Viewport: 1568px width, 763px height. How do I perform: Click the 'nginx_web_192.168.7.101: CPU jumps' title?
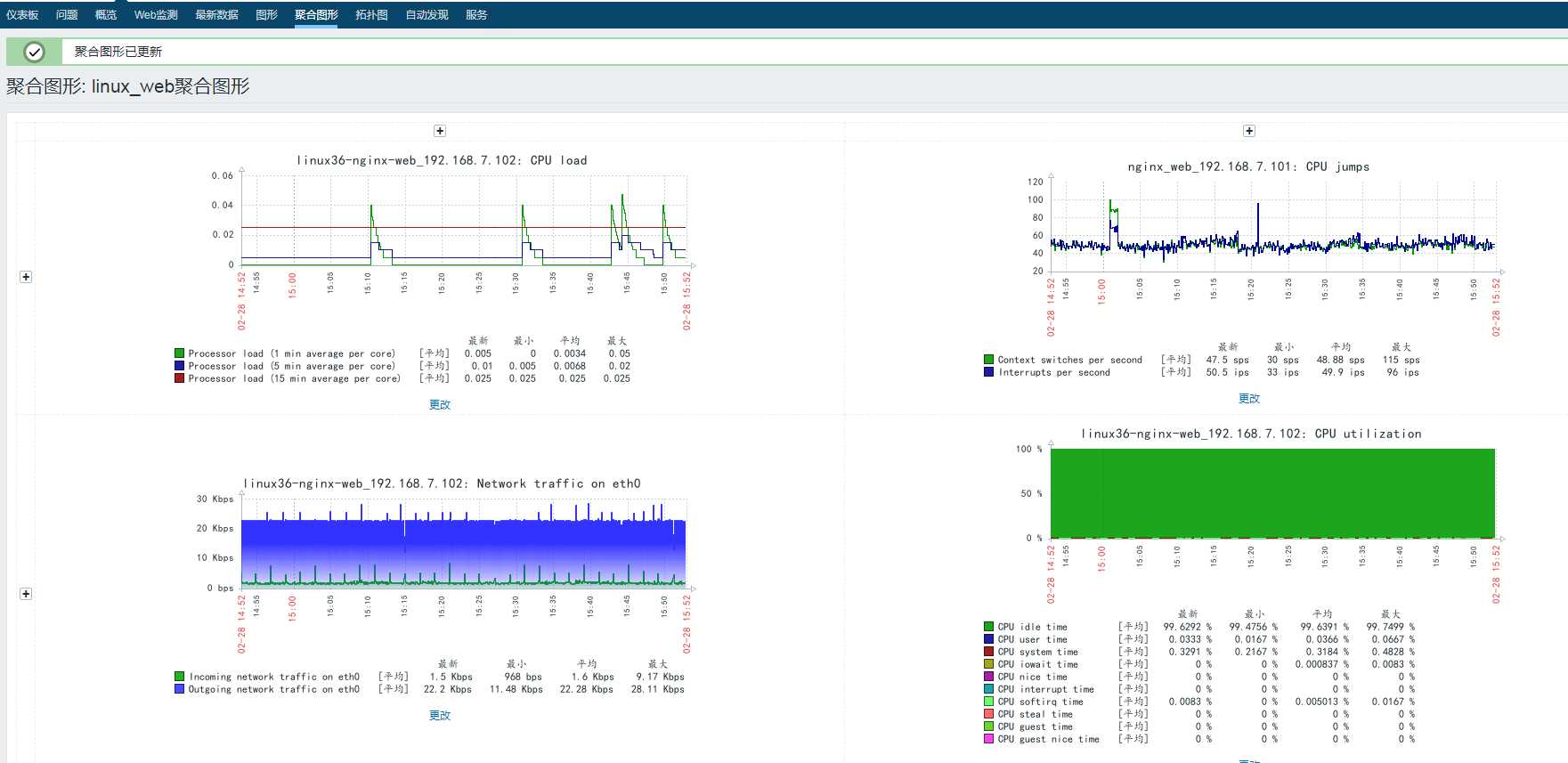click(x=1248, y=166)
